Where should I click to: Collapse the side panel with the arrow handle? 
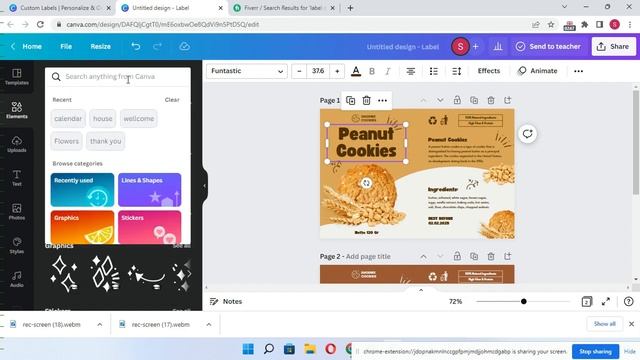[204, 186]
